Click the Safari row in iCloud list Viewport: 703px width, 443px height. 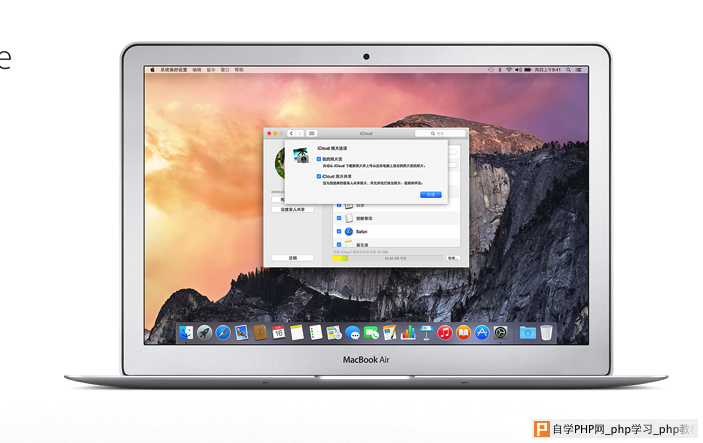[x=397, y=231]
